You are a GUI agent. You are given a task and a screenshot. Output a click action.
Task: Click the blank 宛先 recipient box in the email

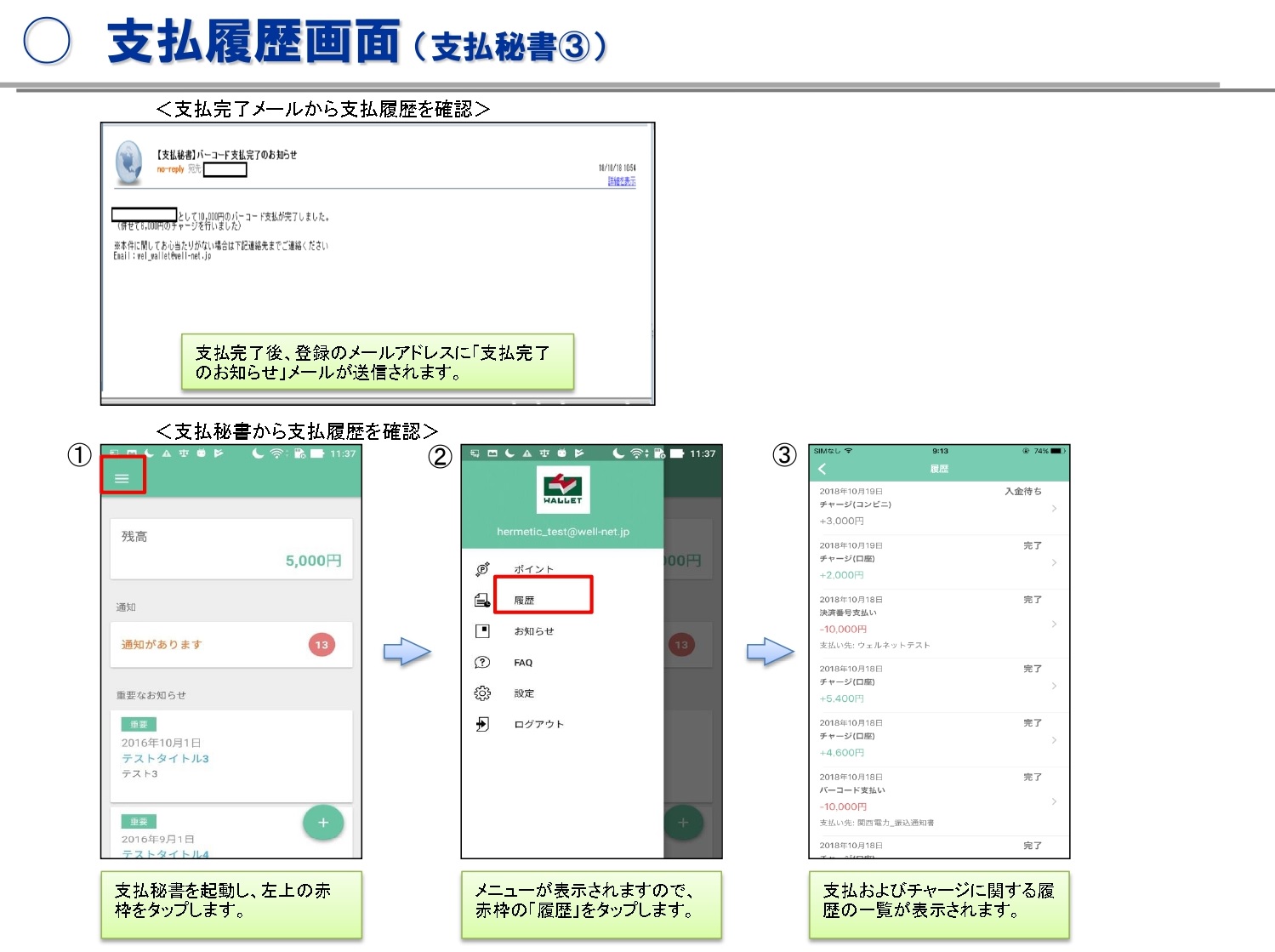click(225, 169)
